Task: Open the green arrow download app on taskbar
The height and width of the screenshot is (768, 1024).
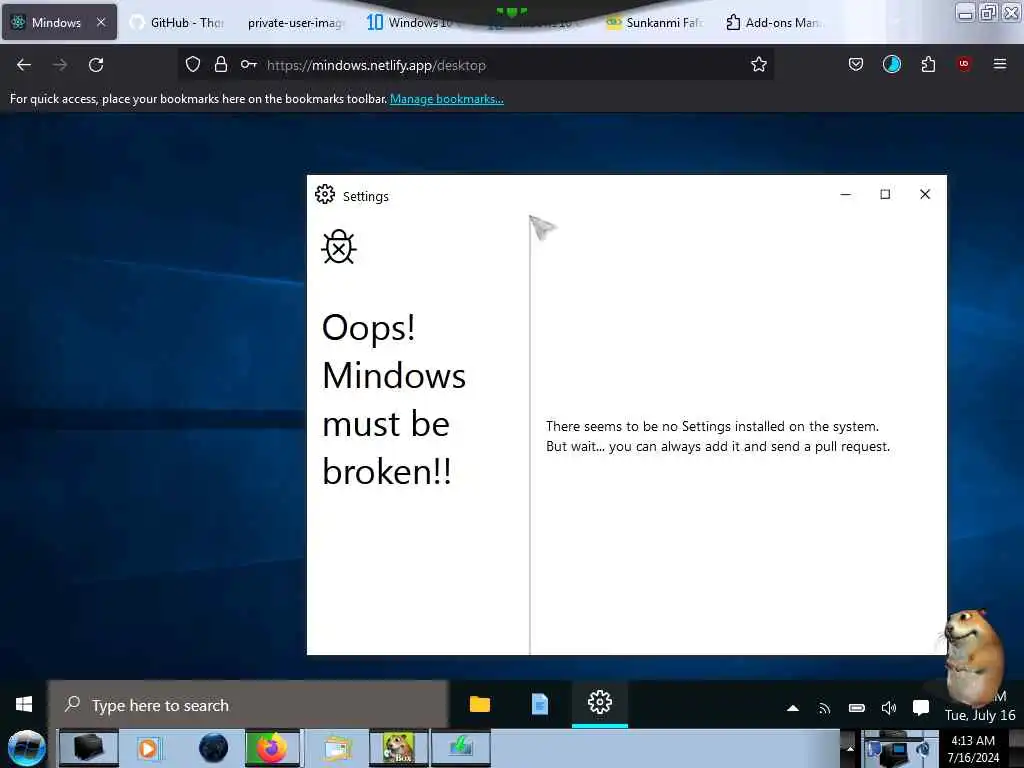Action: pyautogui.click(x=460, y=748)
